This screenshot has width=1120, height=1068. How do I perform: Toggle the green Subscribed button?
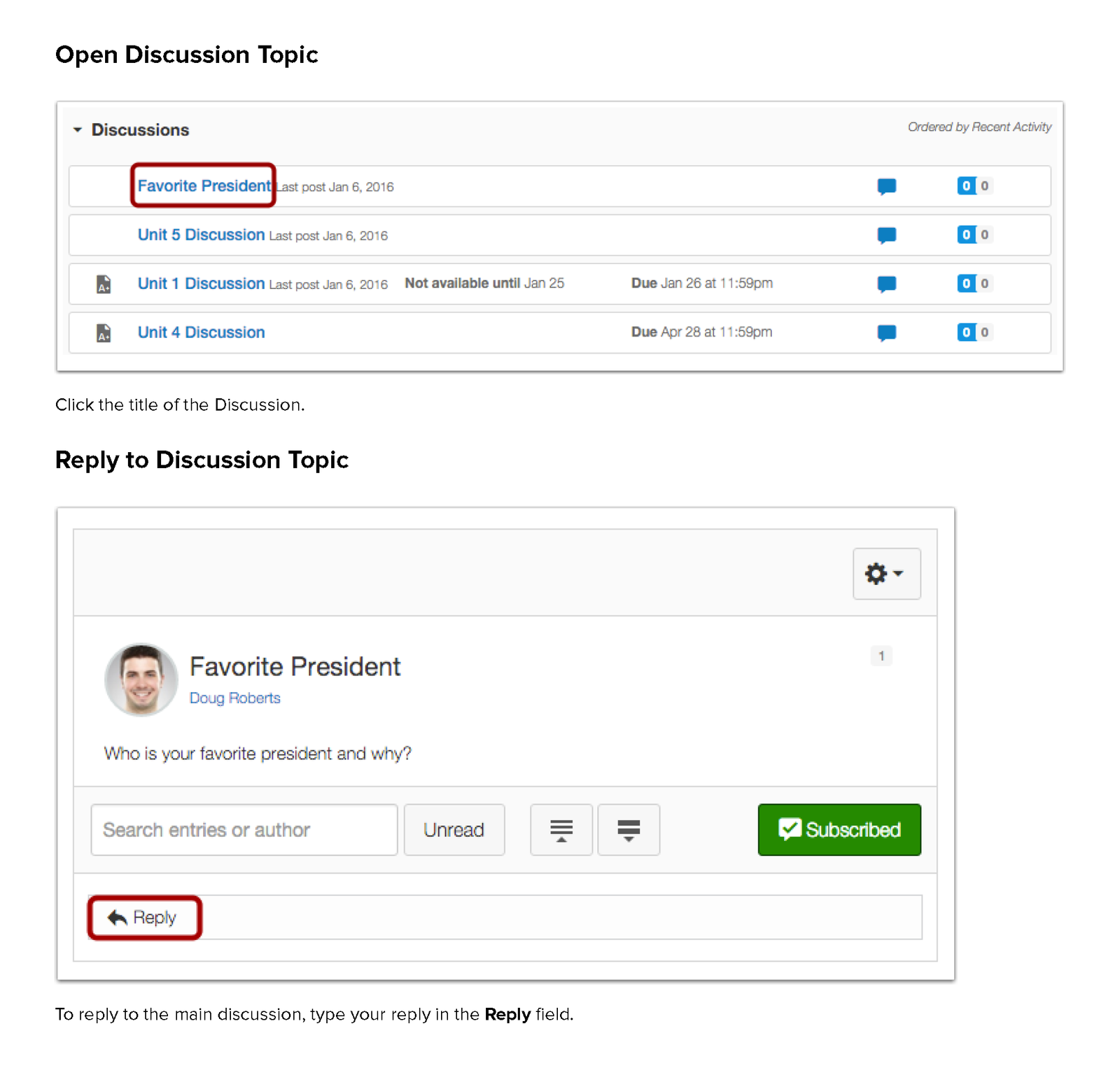point(839,830)
